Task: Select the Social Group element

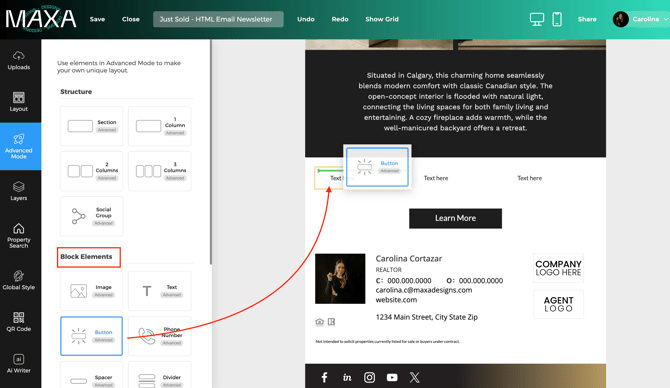Action: tap(91, 216)
